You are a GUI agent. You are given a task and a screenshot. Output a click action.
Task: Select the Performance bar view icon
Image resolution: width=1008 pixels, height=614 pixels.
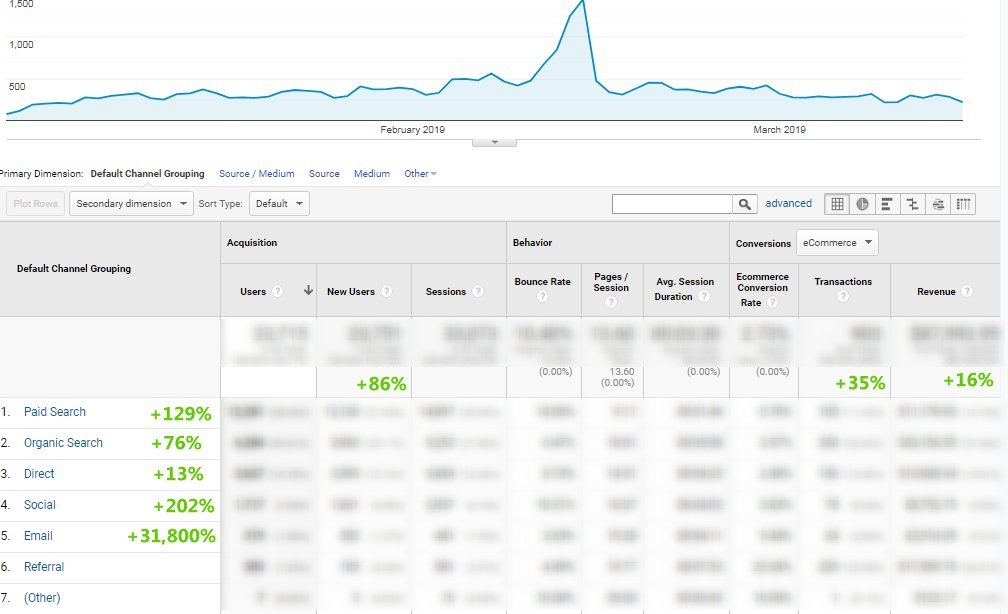(887, 204)
